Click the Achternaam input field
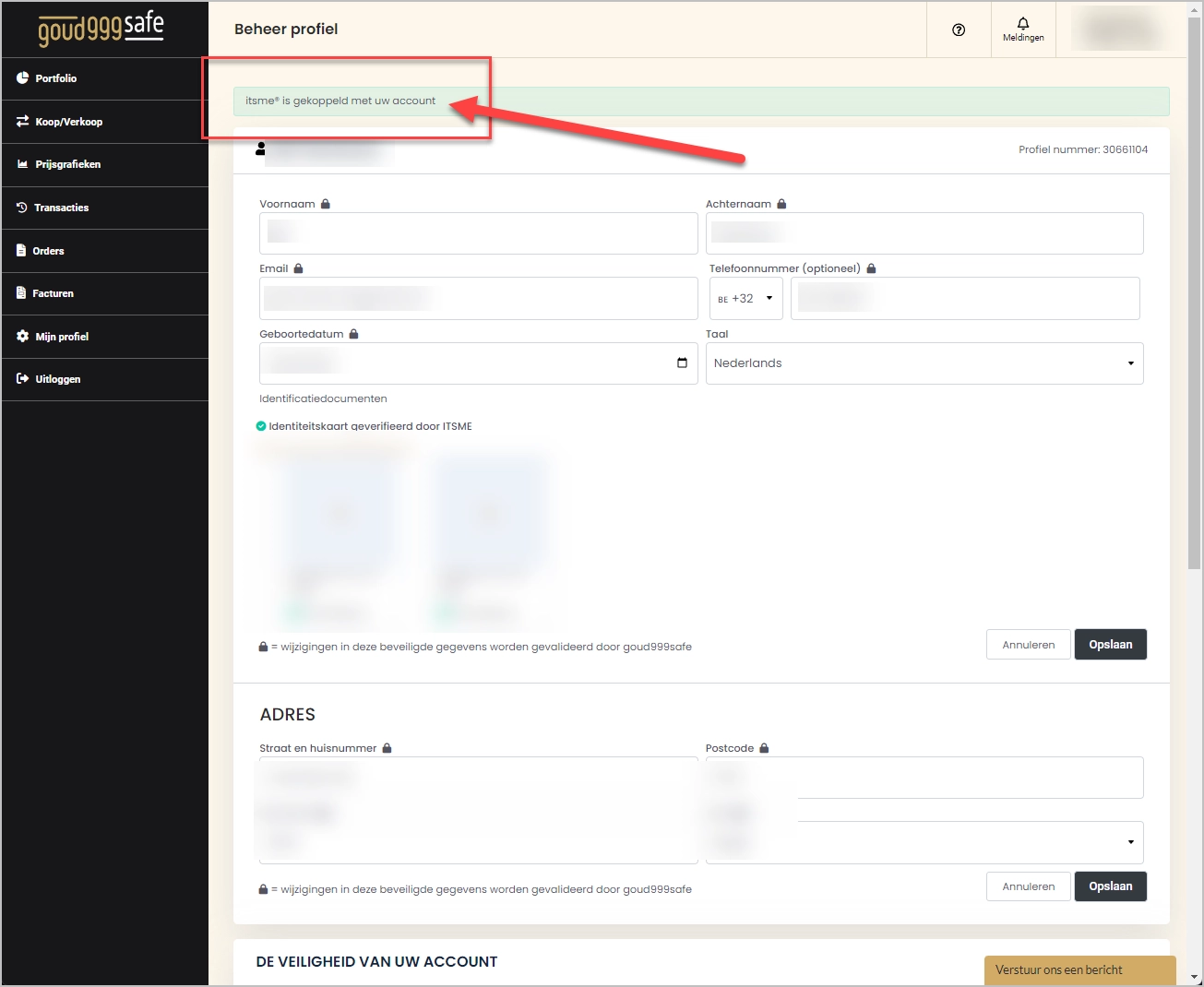This screenshot has width=1204, height=987. [x=924, y=233]
